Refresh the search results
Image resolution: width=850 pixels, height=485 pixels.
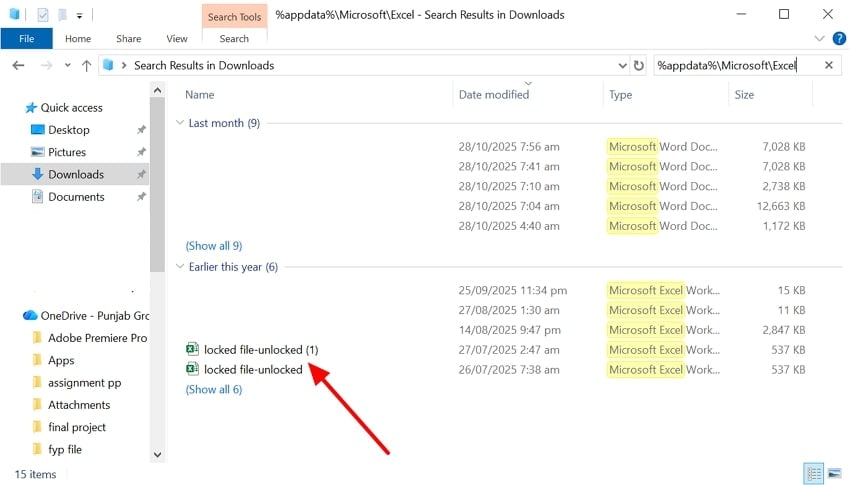[639, 66]
